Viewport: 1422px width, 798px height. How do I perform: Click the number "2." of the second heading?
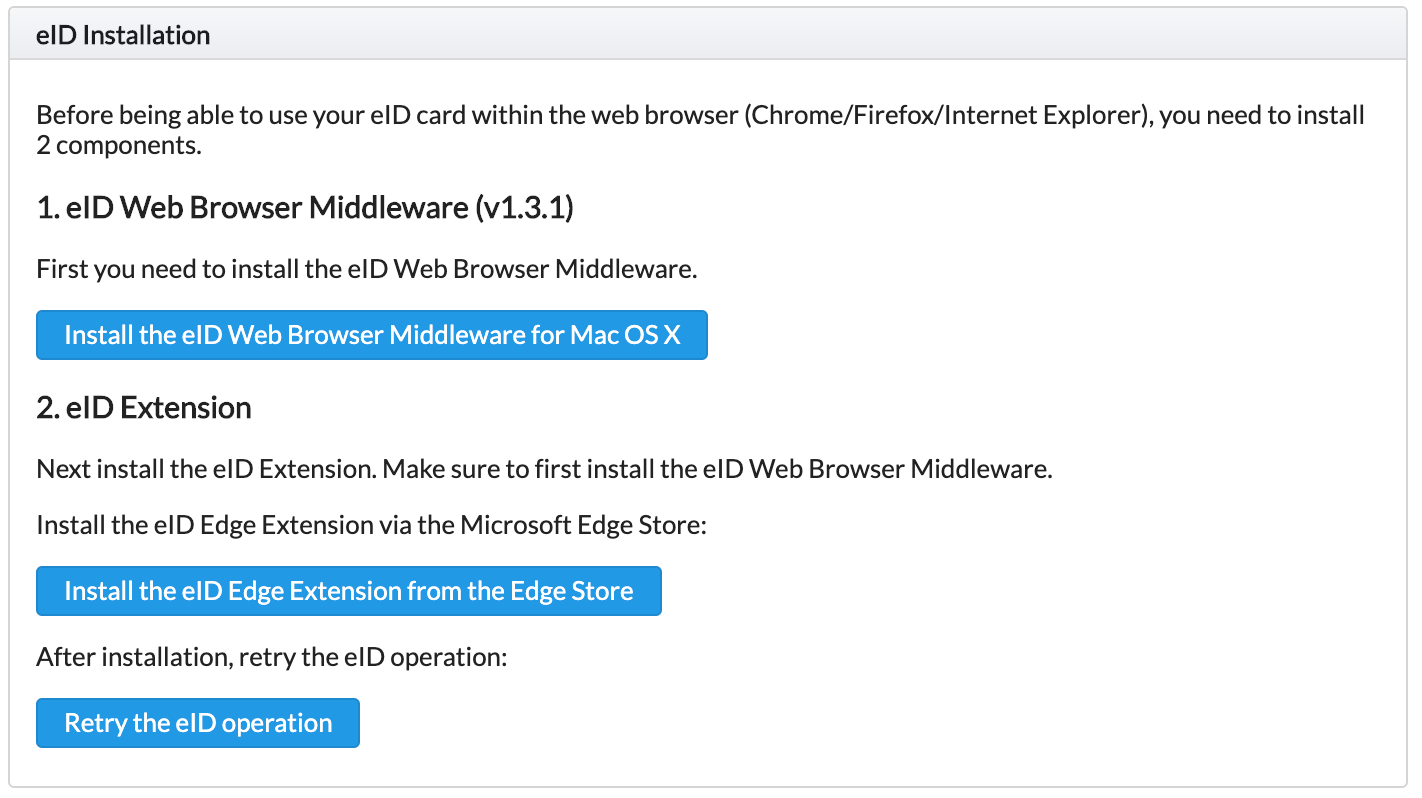tap(48, 408)
